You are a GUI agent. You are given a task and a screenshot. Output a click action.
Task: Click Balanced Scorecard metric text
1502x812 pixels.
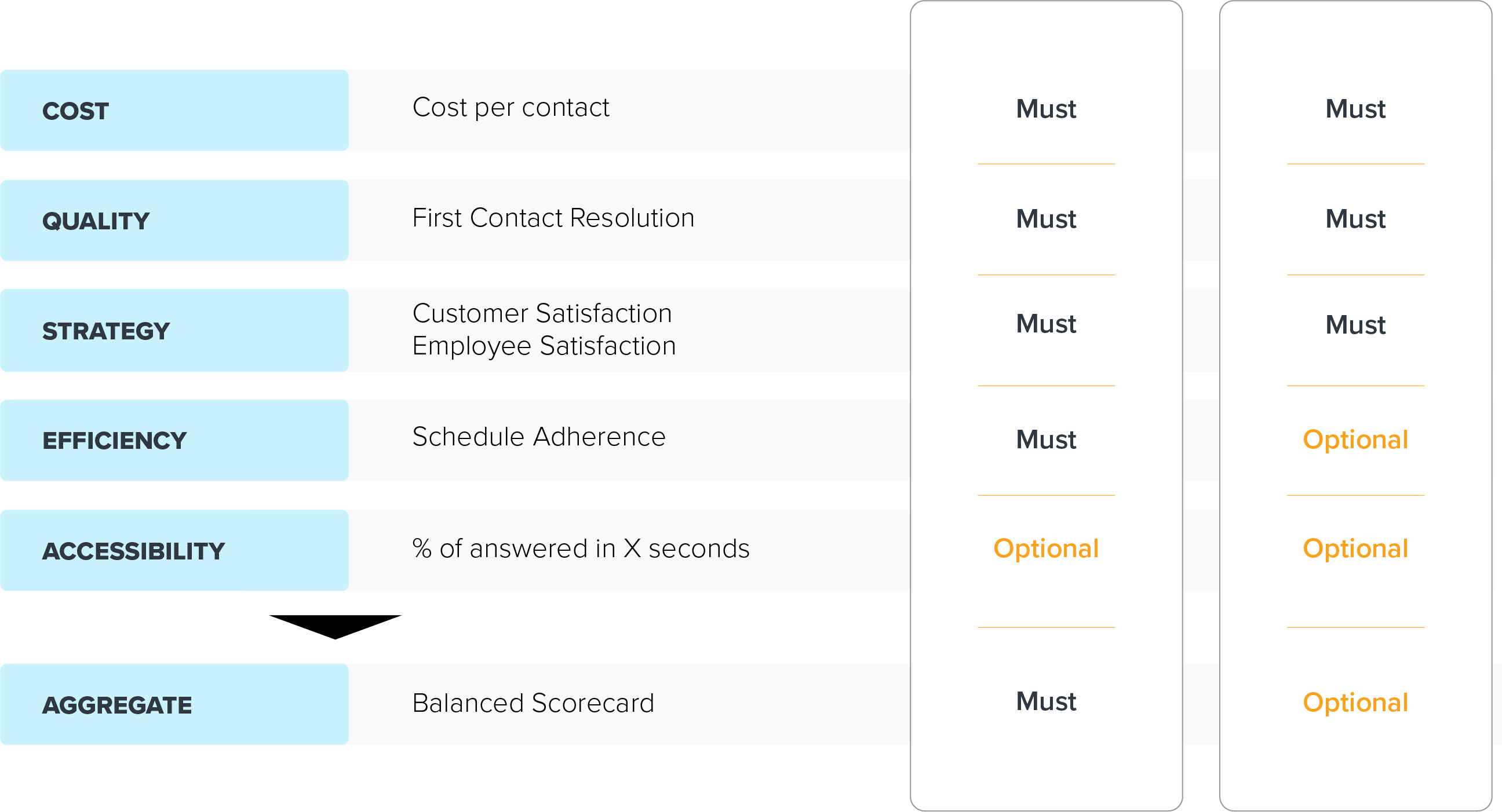point(533,703)
